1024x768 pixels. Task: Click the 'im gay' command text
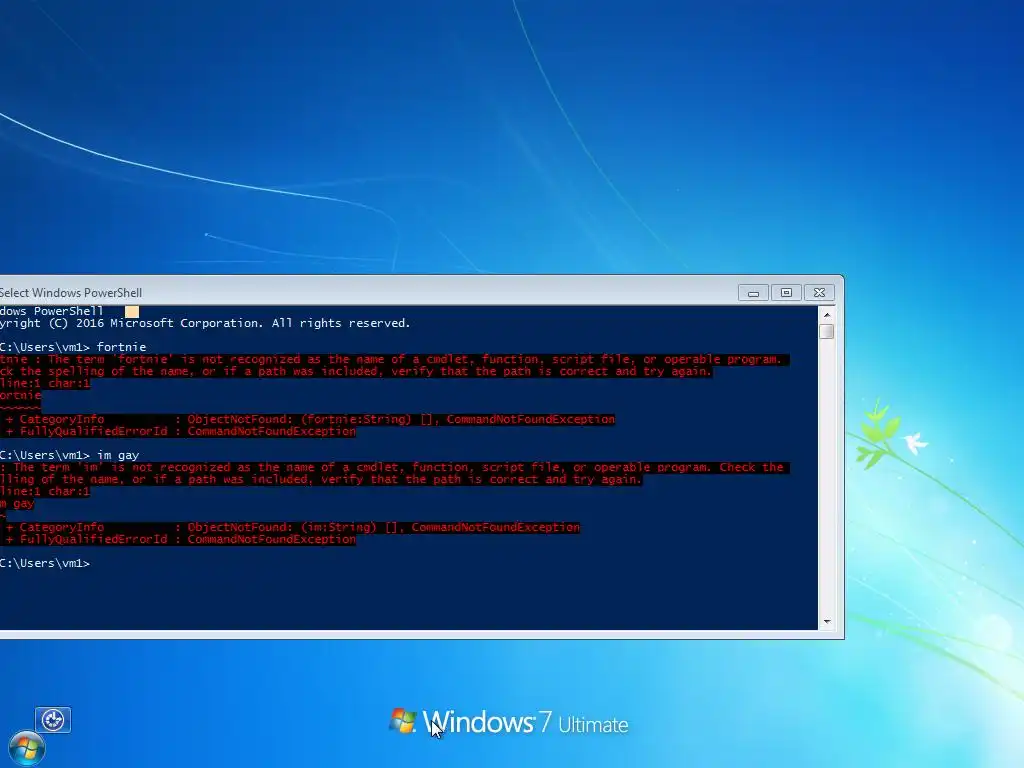tap(118, 455)
